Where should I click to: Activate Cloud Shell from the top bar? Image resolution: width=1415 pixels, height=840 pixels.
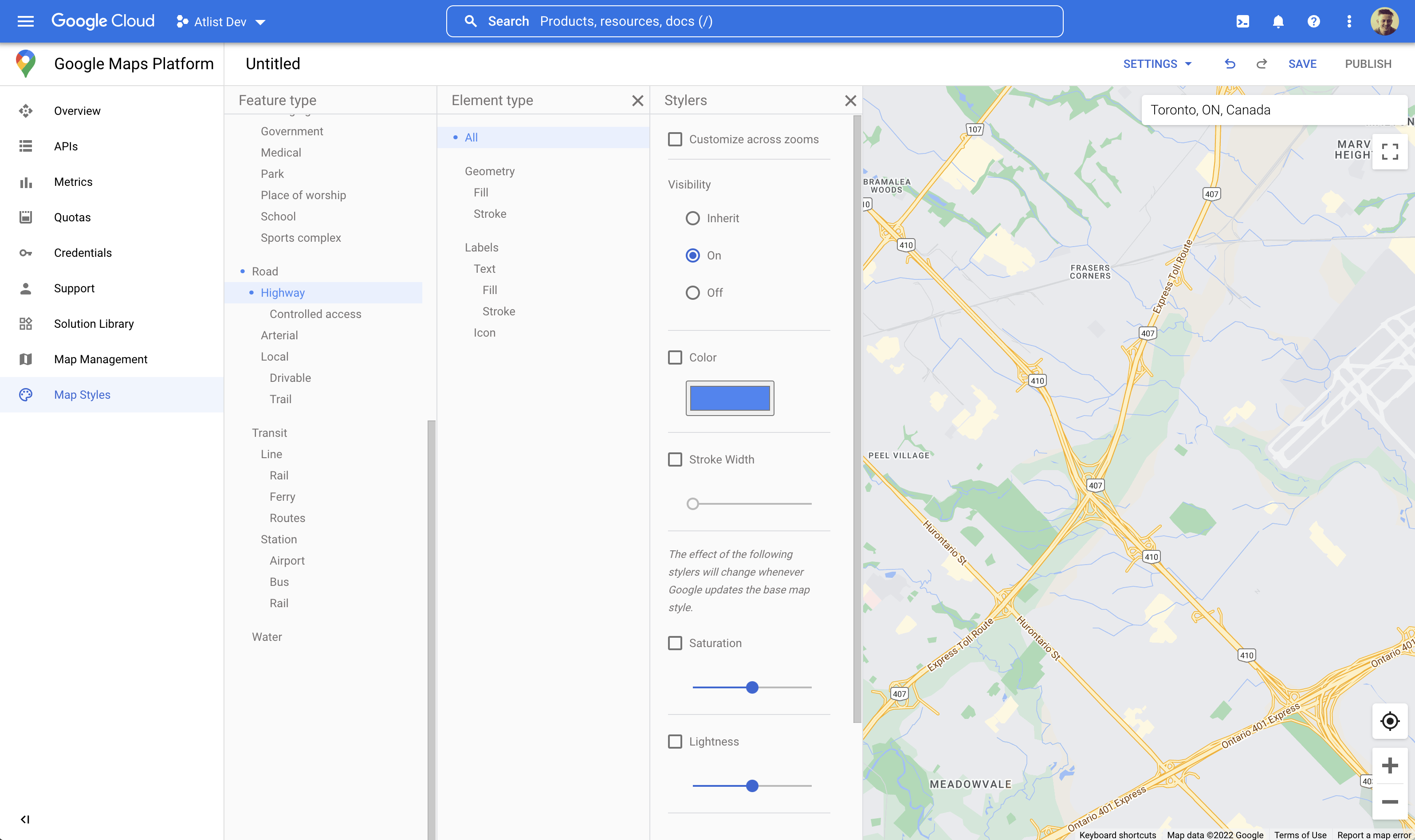[1243, 21]
